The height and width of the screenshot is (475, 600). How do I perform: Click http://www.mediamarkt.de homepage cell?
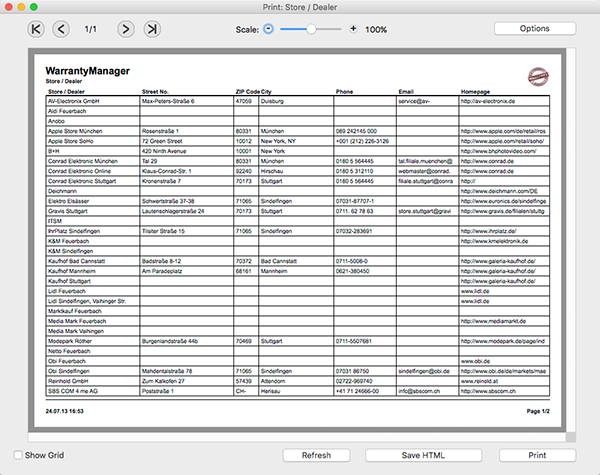pyautogui.click(x=504, y=321)
